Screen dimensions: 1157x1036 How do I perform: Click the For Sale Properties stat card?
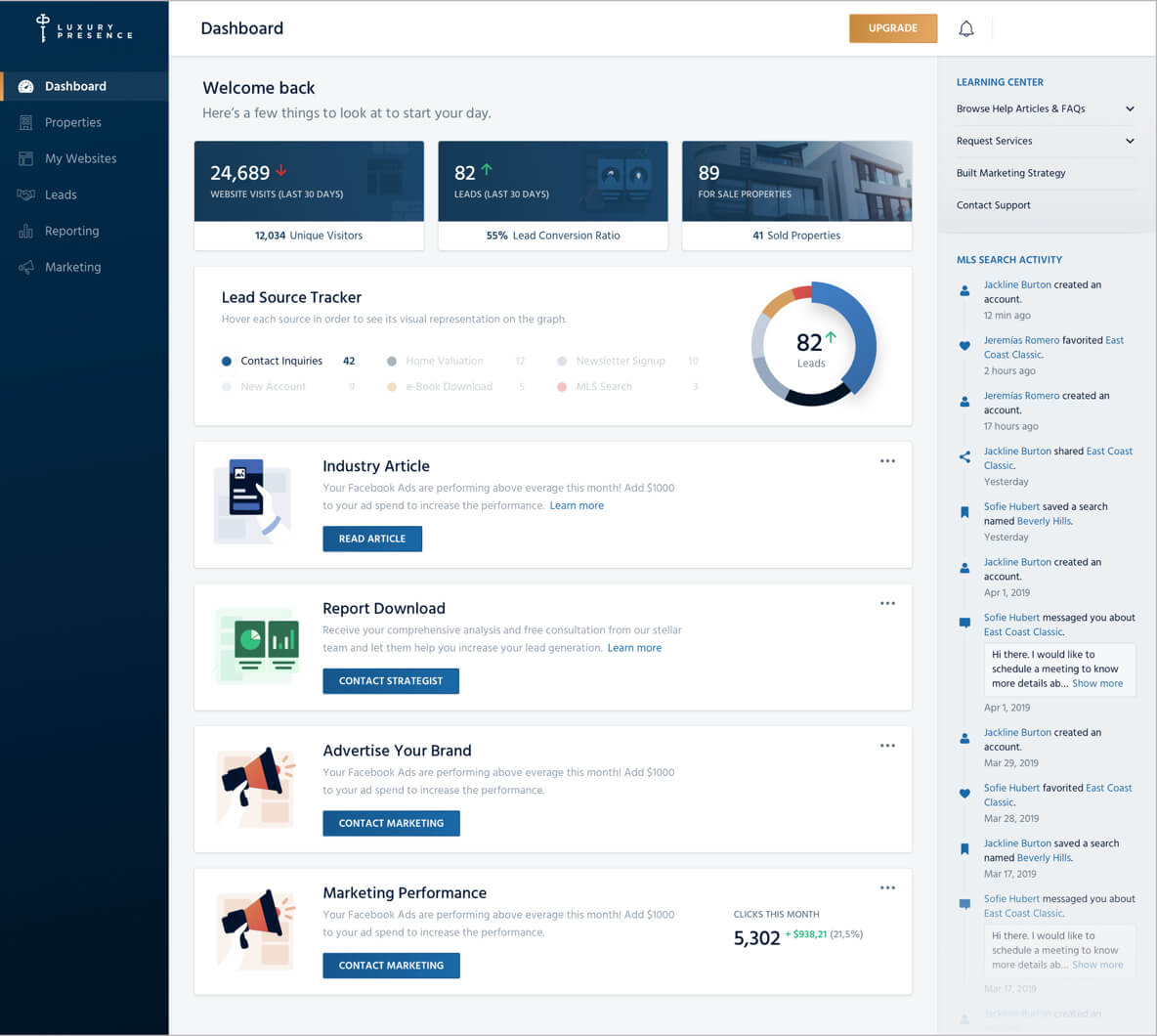pyautogui.click(x=797, y=195)
